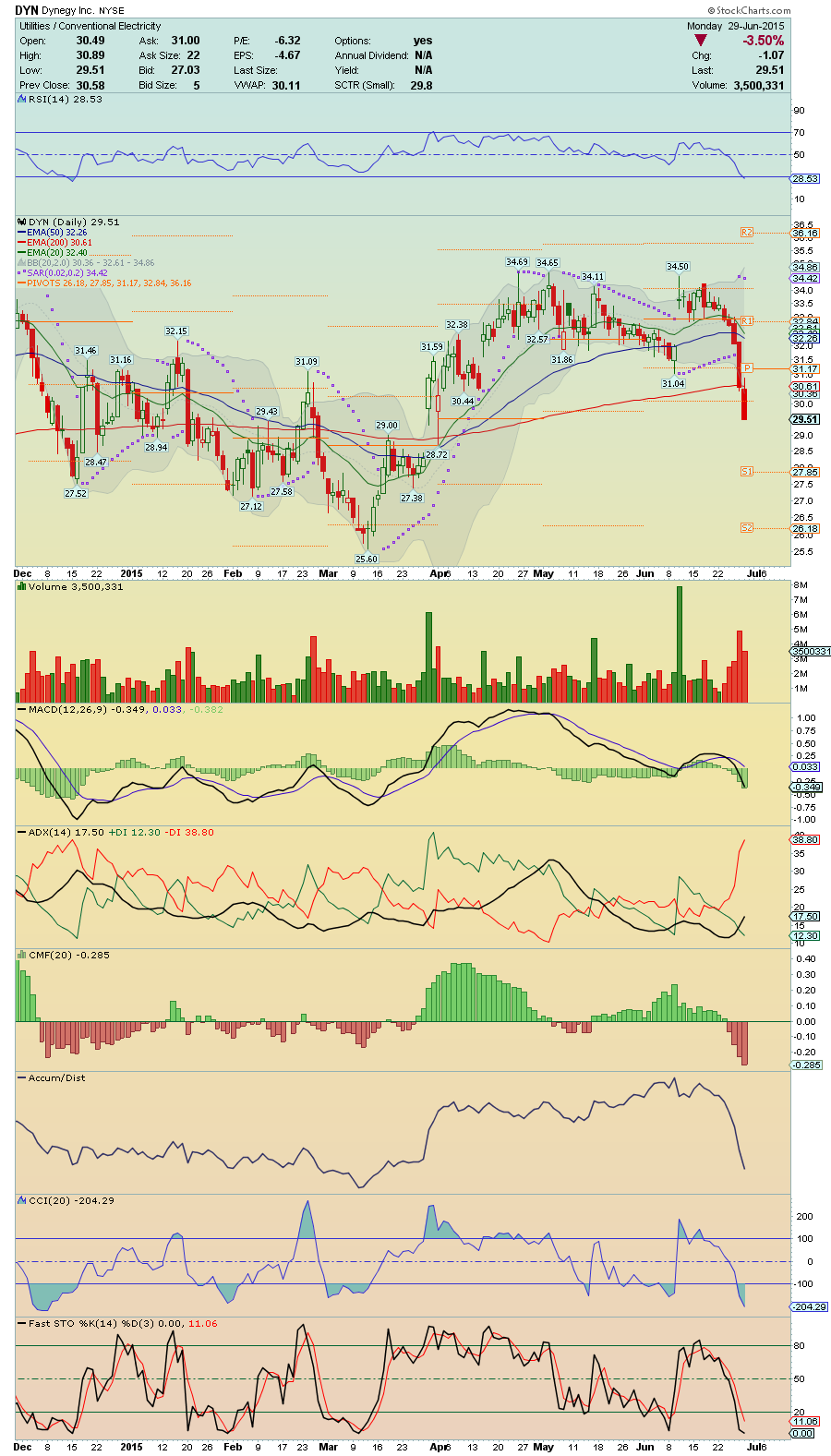Click the -0.285 CMF axis tag

[806, 1065]
